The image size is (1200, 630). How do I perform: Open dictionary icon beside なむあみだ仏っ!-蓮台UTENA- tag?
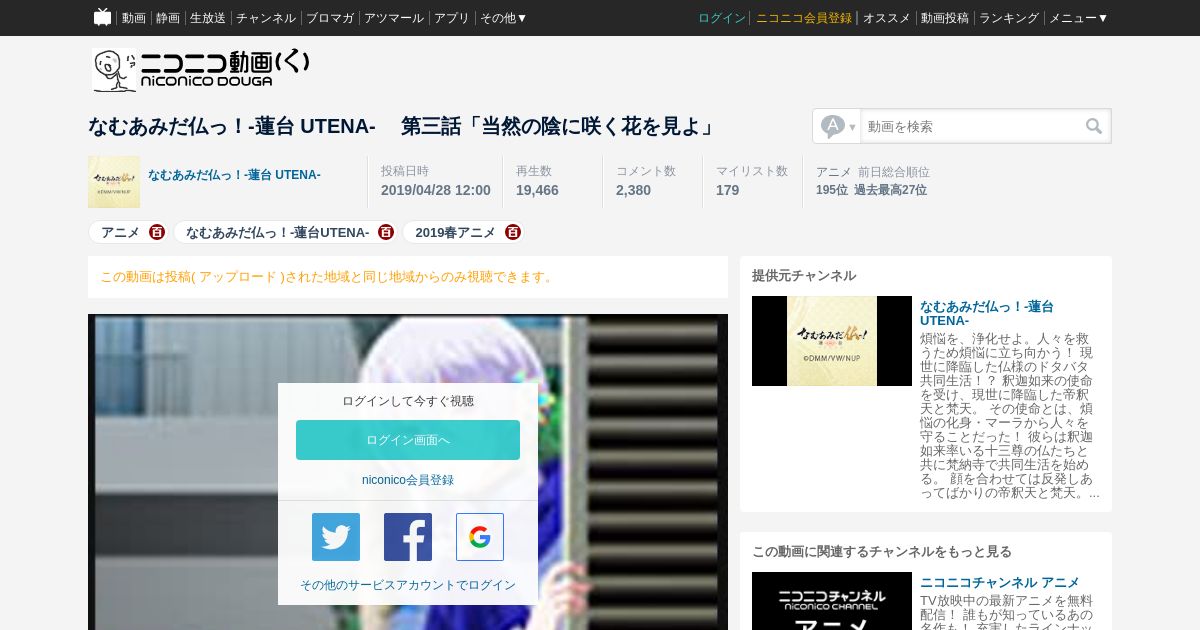coord(386,232)
